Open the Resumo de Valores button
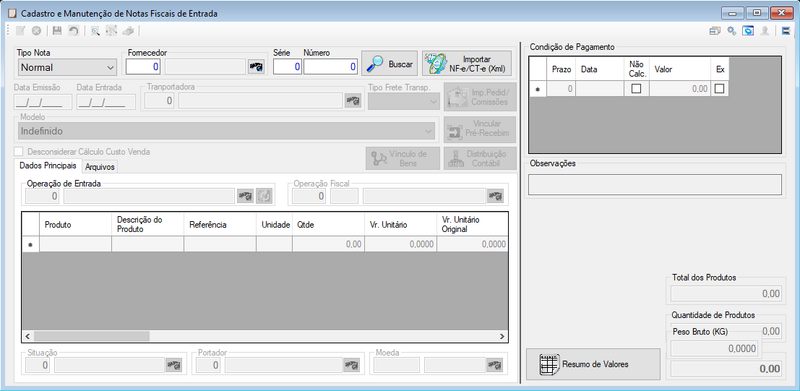800x391 pixels. (x=593, y=364)
